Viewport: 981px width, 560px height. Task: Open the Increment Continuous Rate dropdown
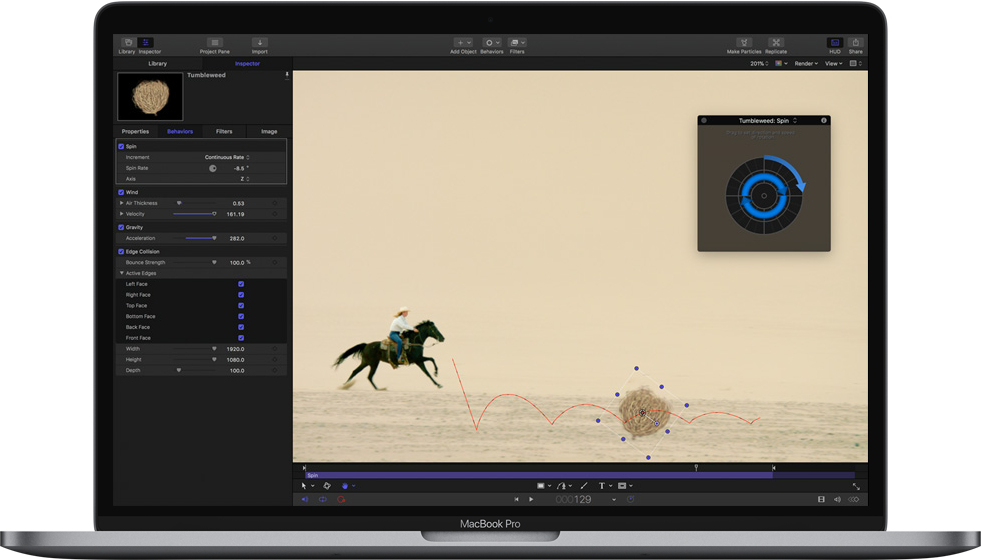pyautogui.click(x=227, y=157)
